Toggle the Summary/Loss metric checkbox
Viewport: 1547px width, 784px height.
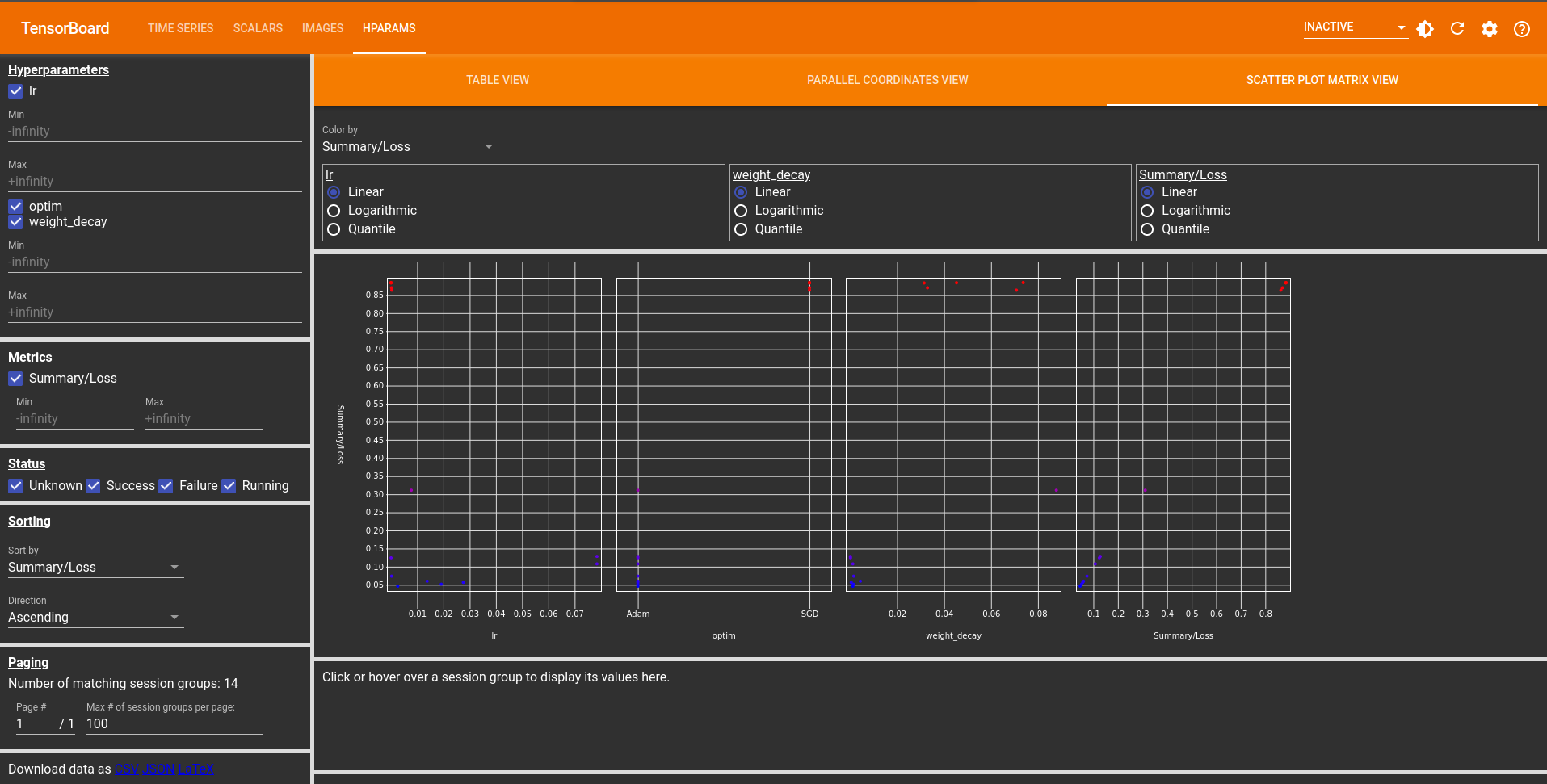tap(15, 379)
